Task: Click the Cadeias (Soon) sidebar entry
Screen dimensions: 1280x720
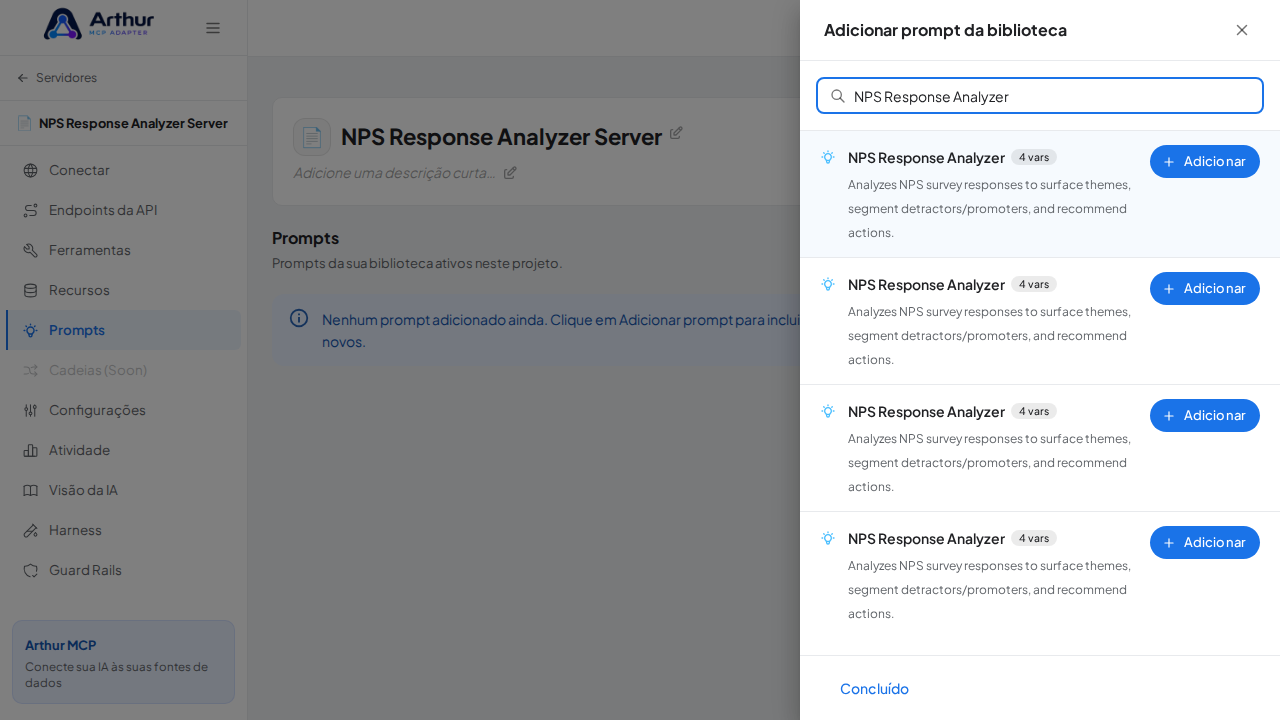Action: [x=123, y=370]
